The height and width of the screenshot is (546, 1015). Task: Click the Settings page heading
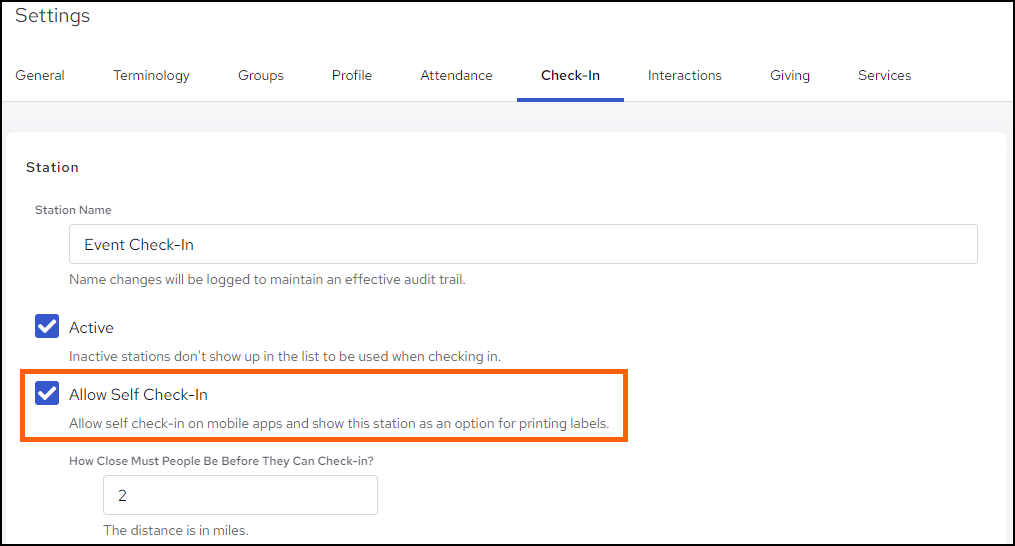click(52, 16)
